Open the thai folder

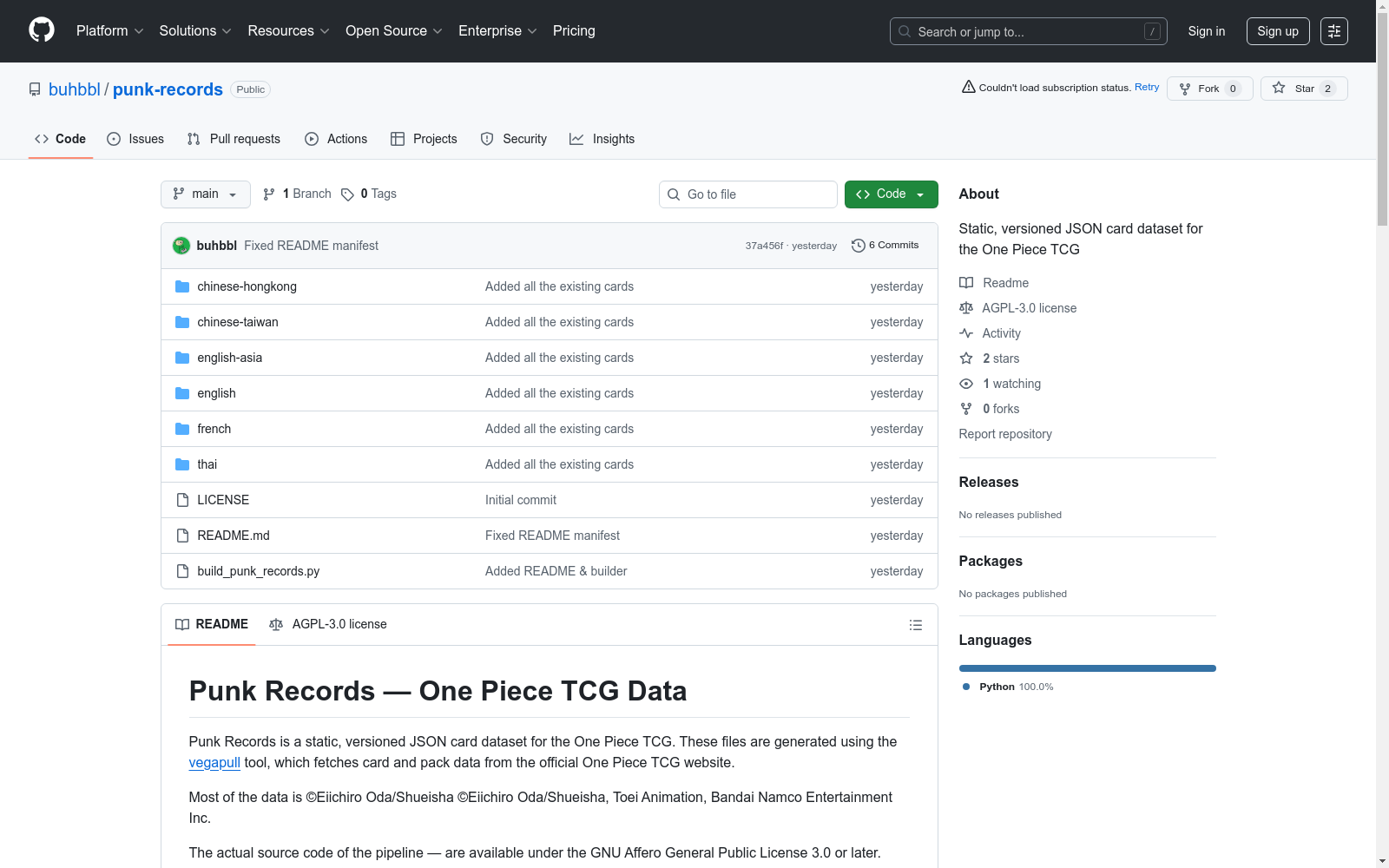pos(207,464)
